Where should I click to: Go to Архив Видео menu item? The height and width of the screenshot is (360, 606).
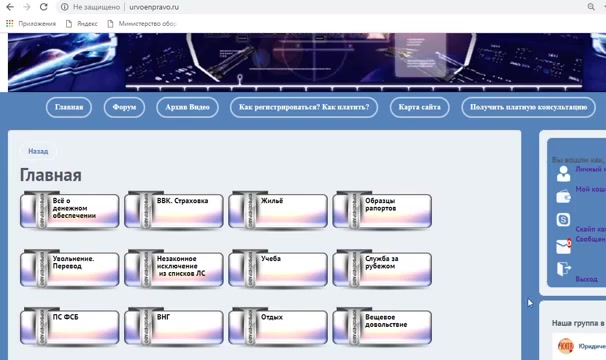pos(187,107)
